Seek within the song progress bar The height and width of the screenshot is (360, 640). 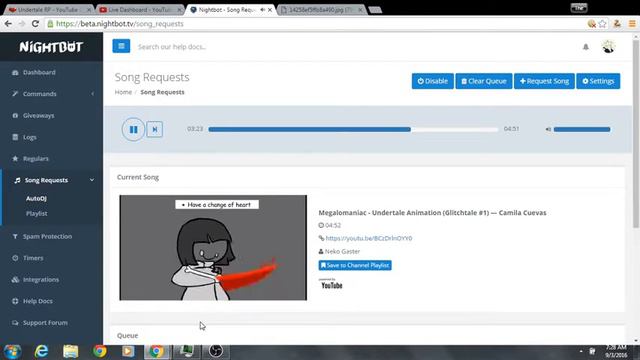coord(353,129)
